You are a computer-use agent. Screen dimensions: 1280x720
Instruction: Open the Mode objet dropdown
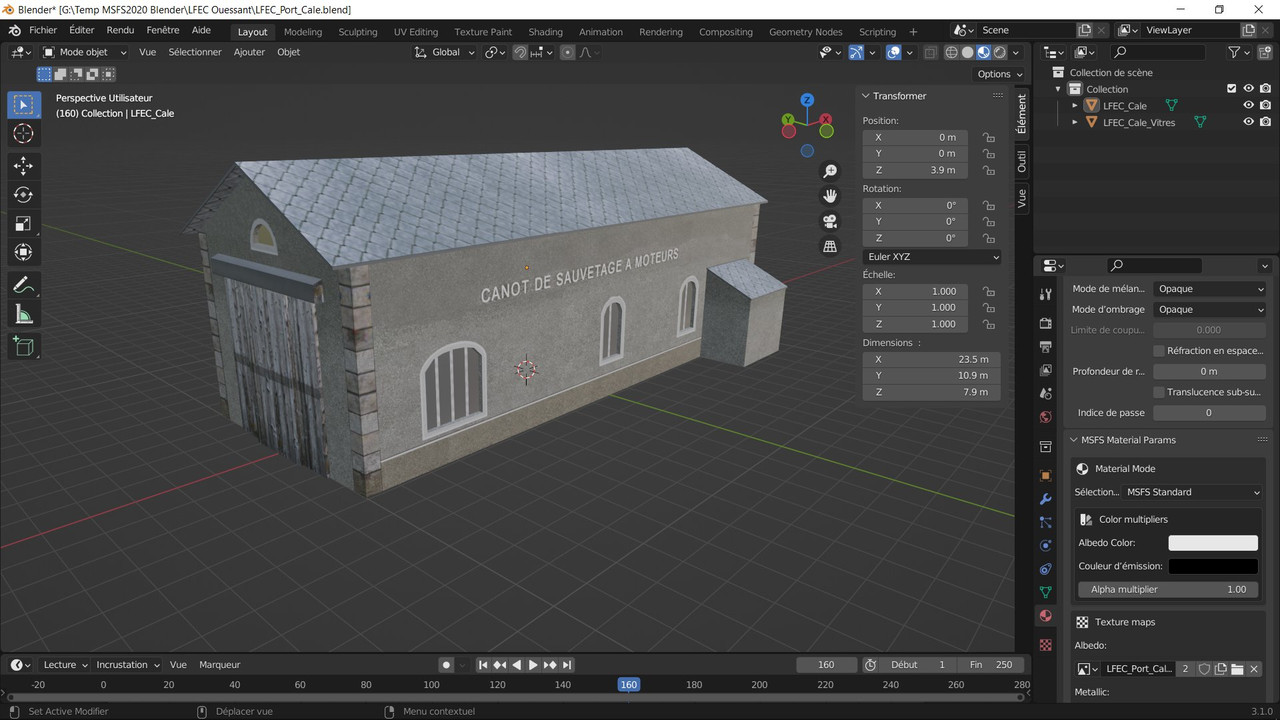(84, 52)
